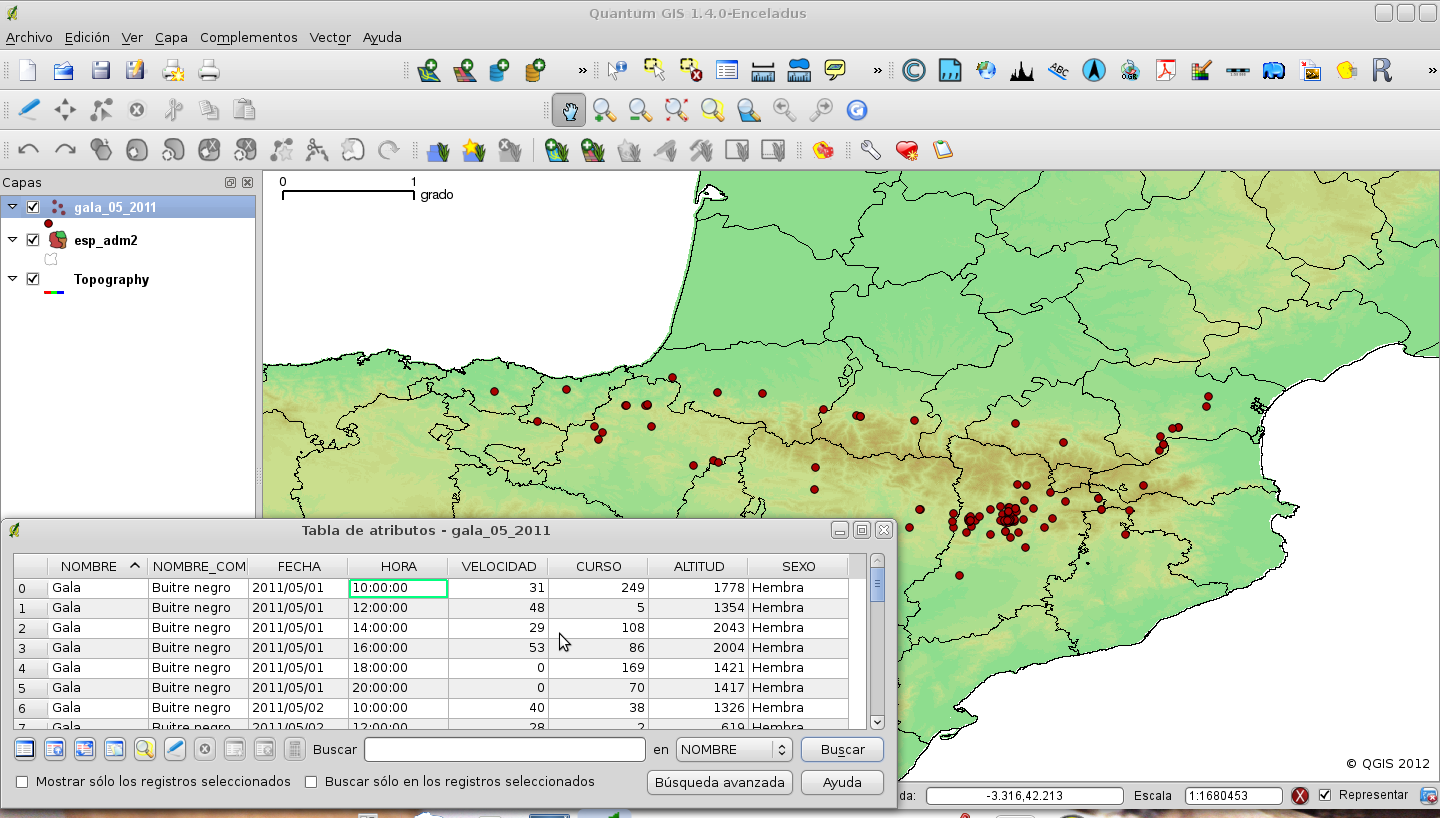Screen dimensions: 1440x818
Task: Click the R plugin icon
Action: click(1382, 70)
